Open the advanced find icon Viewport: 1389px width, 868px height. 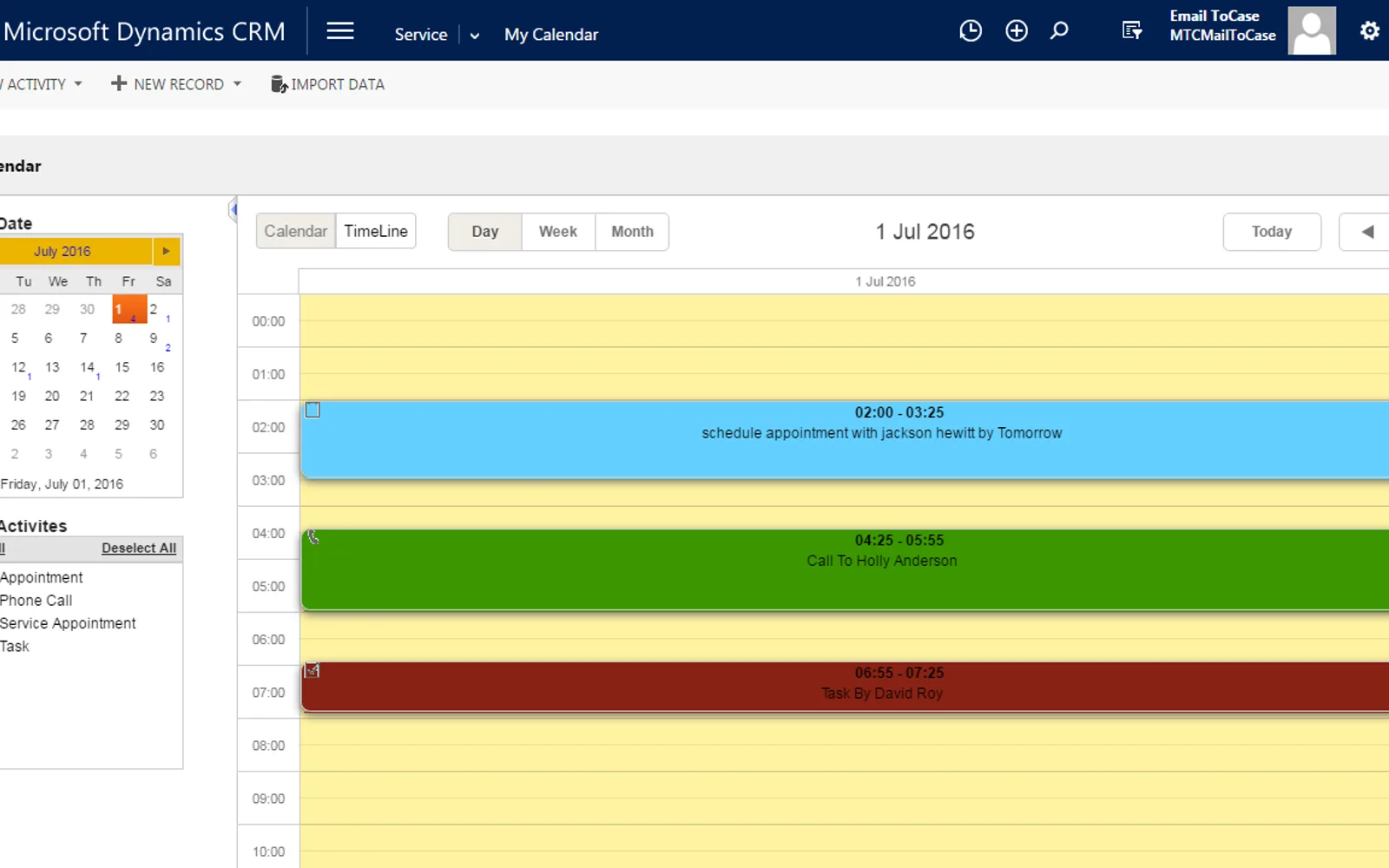pyautogui.click(x=1132, y=31)
